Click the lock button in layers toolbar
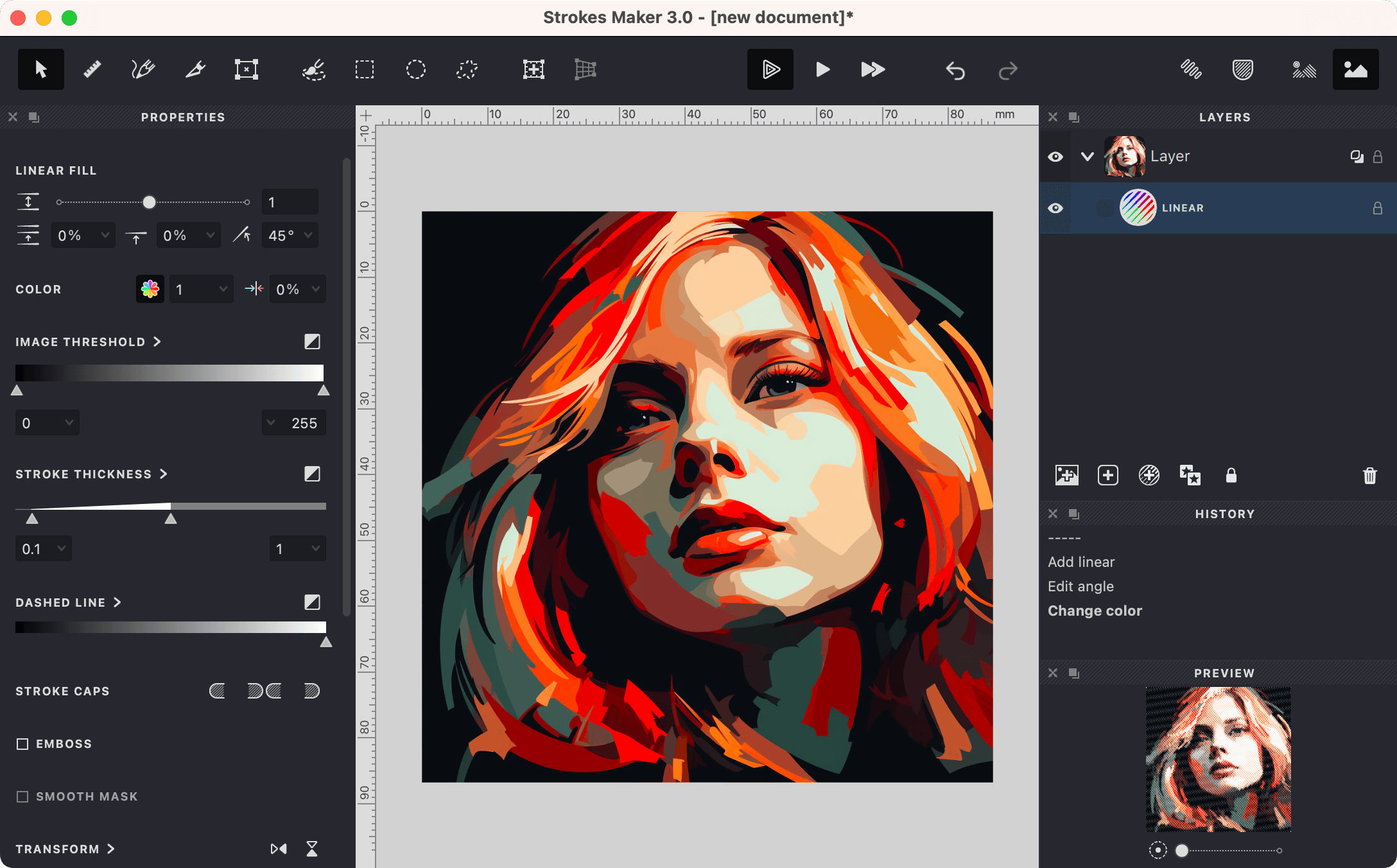1397x868 pixels. pos(1231,475)
